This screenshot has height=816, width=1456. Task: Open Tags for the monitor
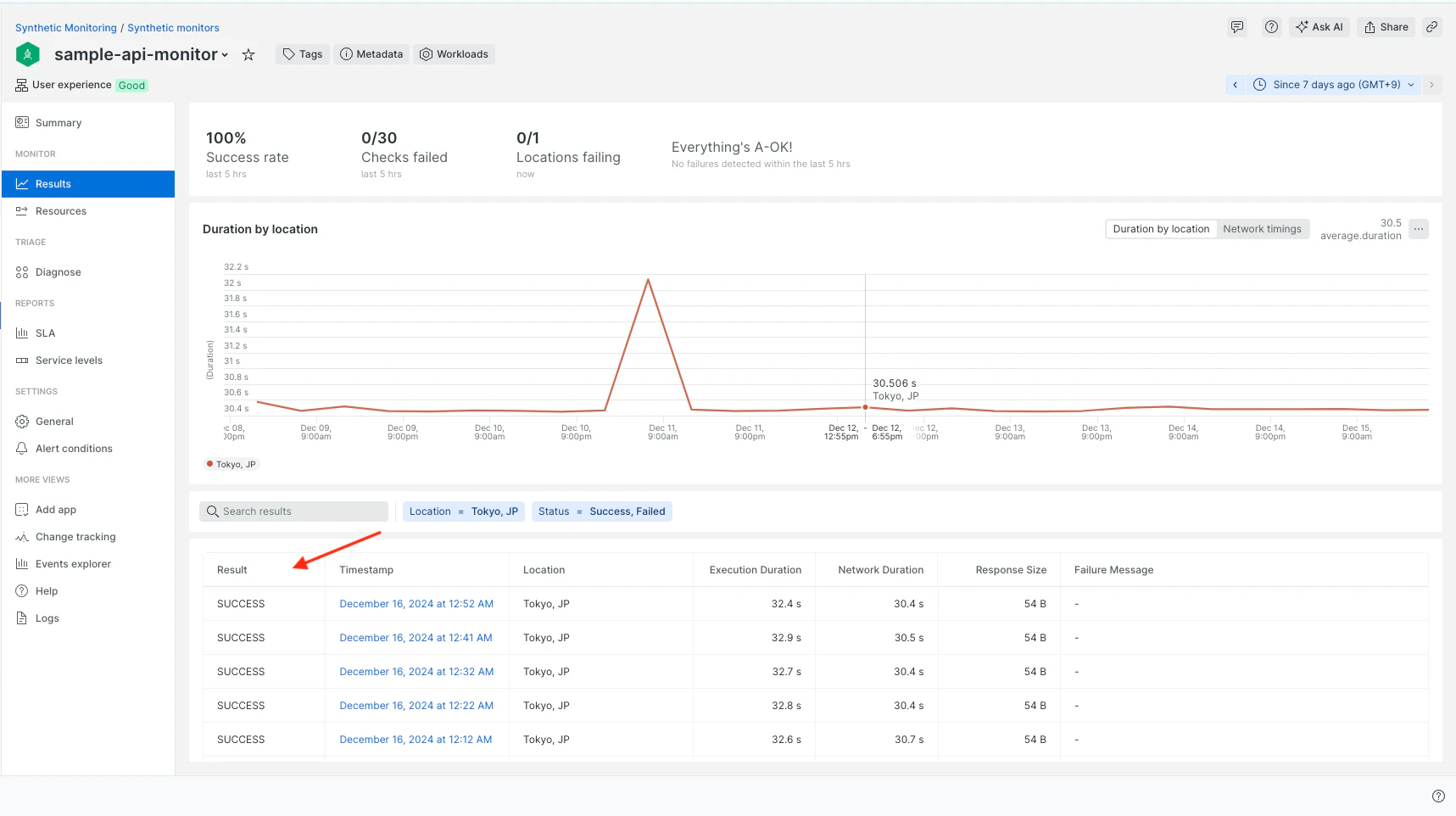(x=303, y=54)
